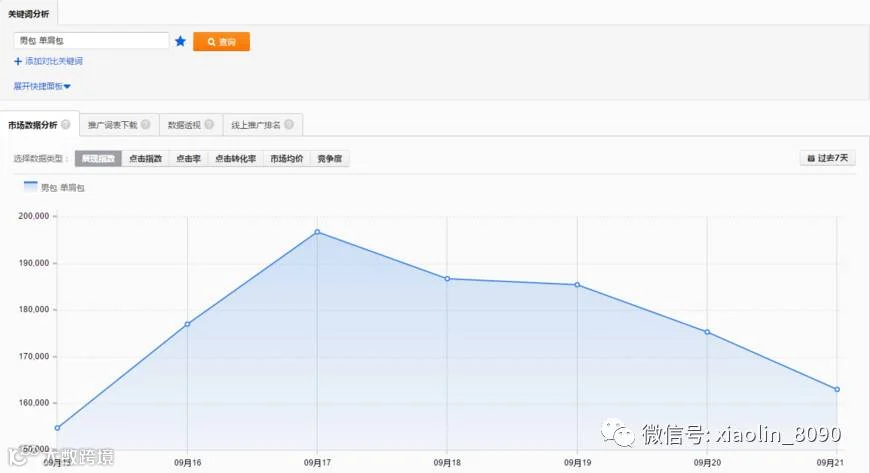Select the 点击指数 data type
This screenshot has height=473, width=870.
coord(145,158)
